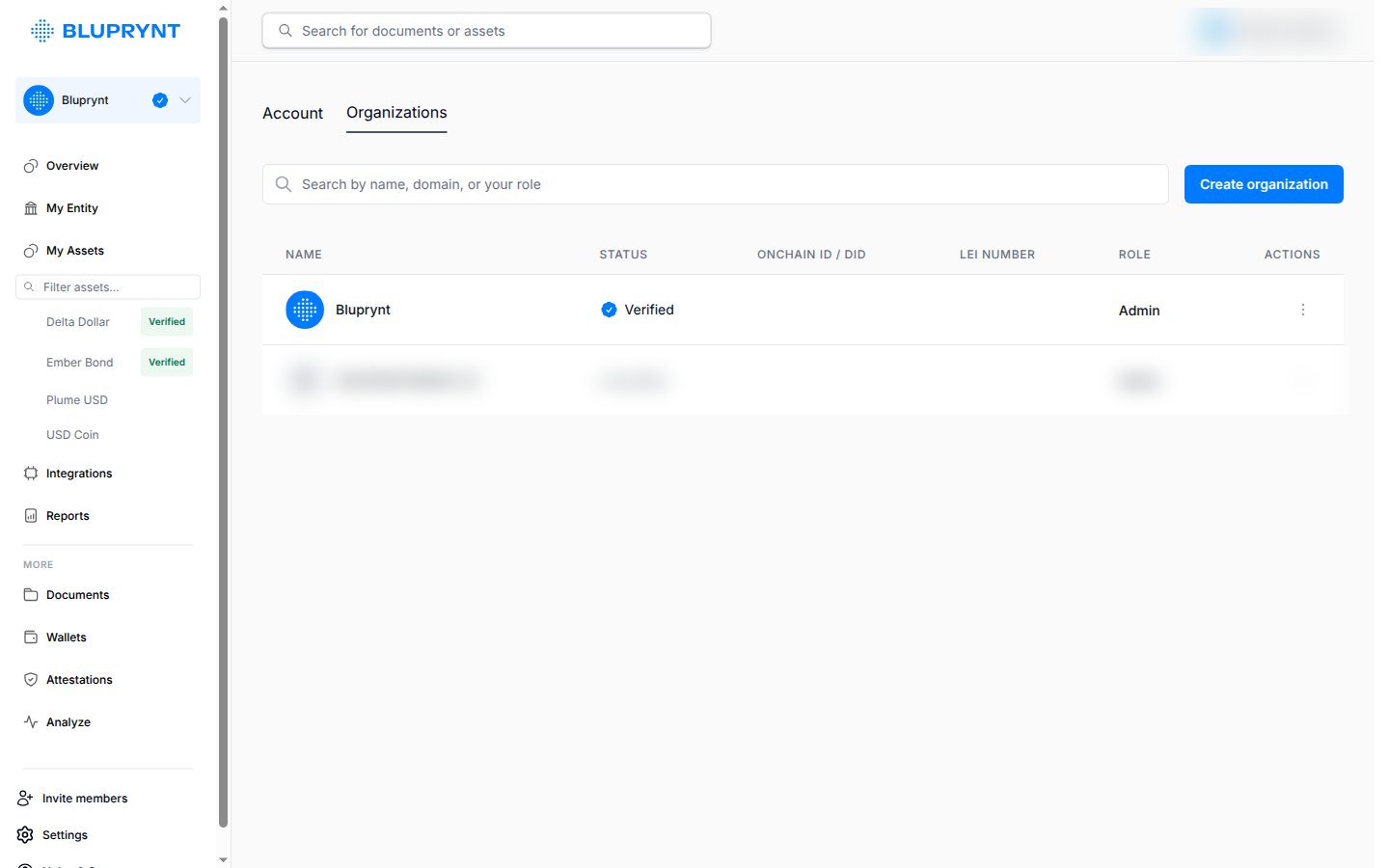
Task: Select Ember Bond asset
Action: pyautogui.click(x=80, y=363)
